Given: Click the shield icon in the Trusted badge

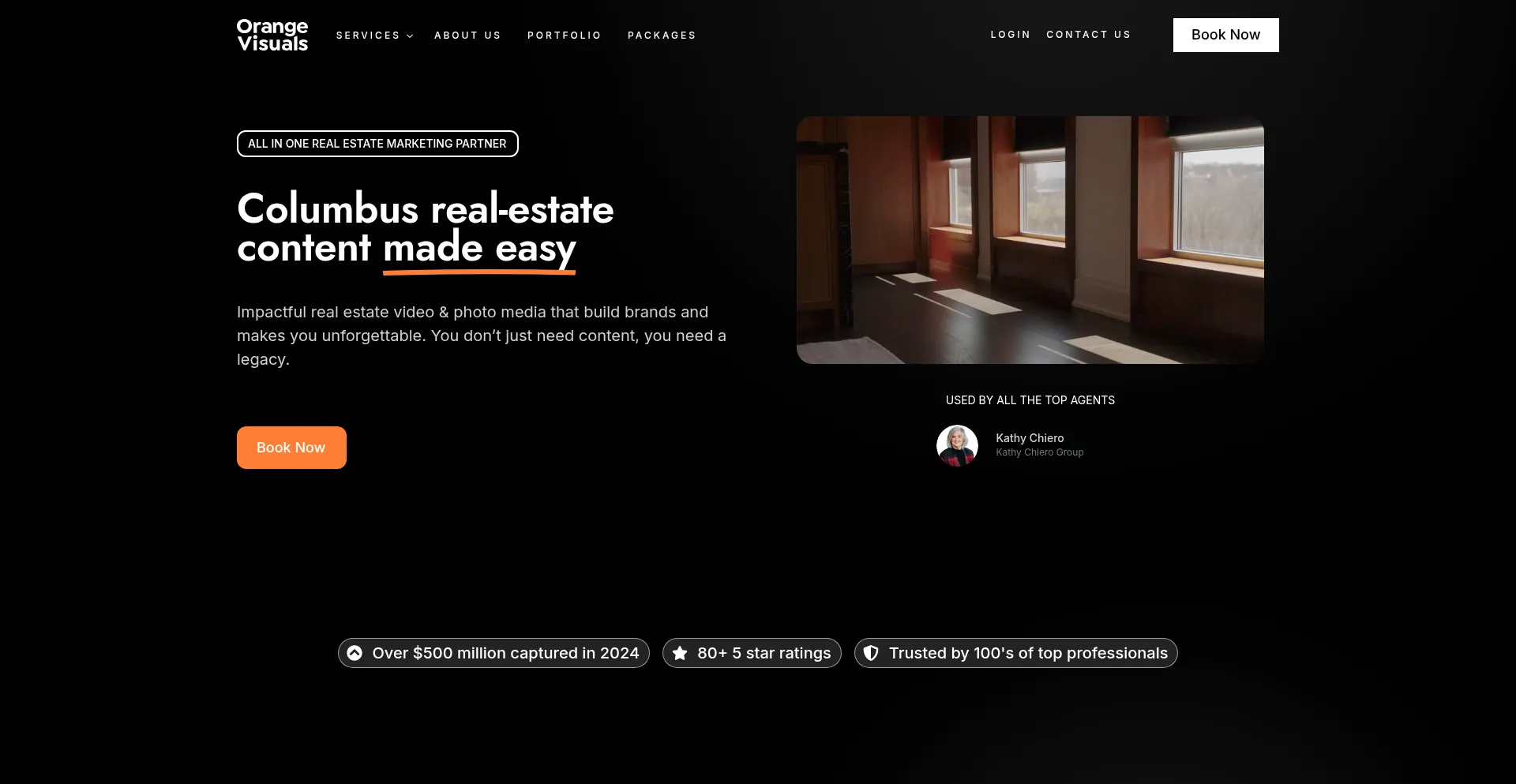Looking at the screenshot, I should point(871,653).
